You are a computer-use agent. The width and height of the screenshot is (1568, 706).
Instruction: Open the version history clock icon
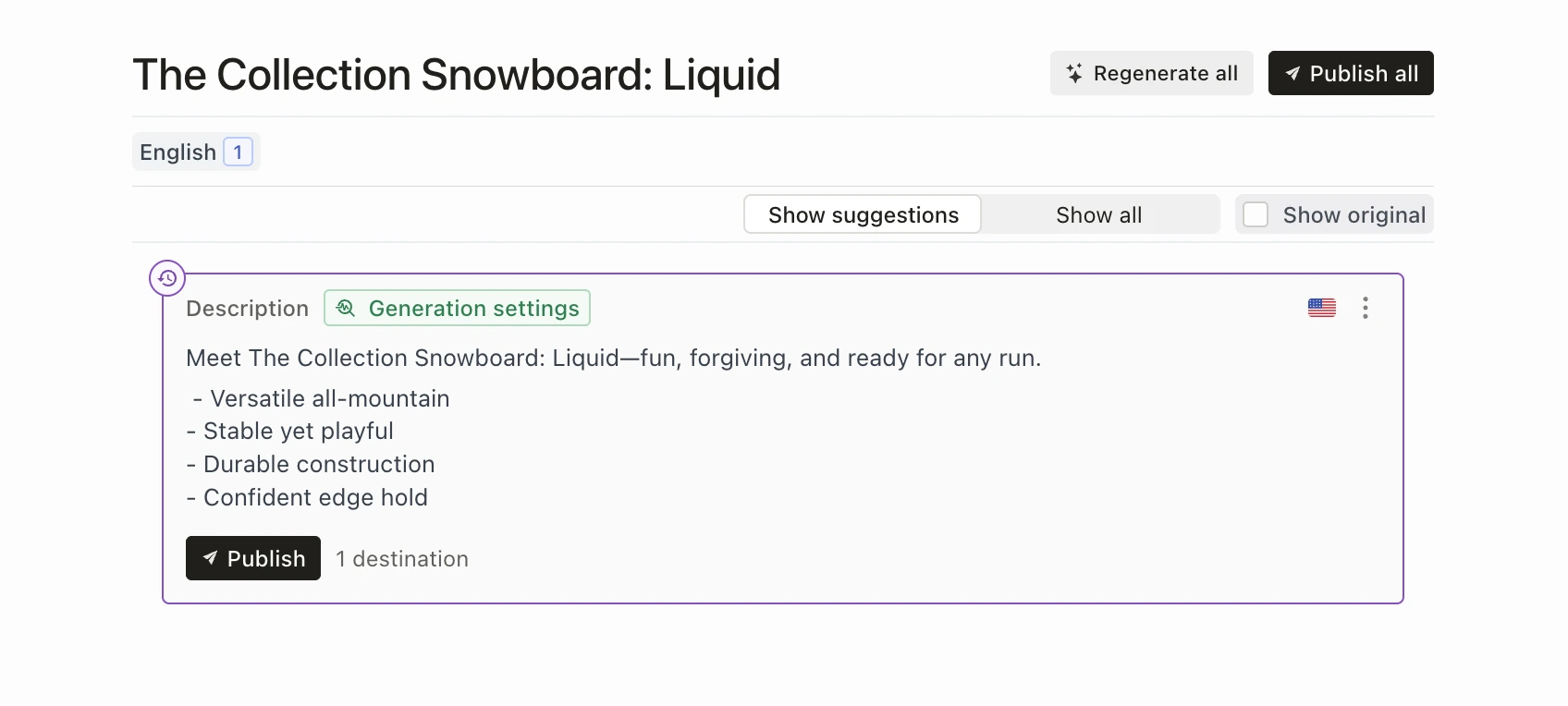click(166, 277)
